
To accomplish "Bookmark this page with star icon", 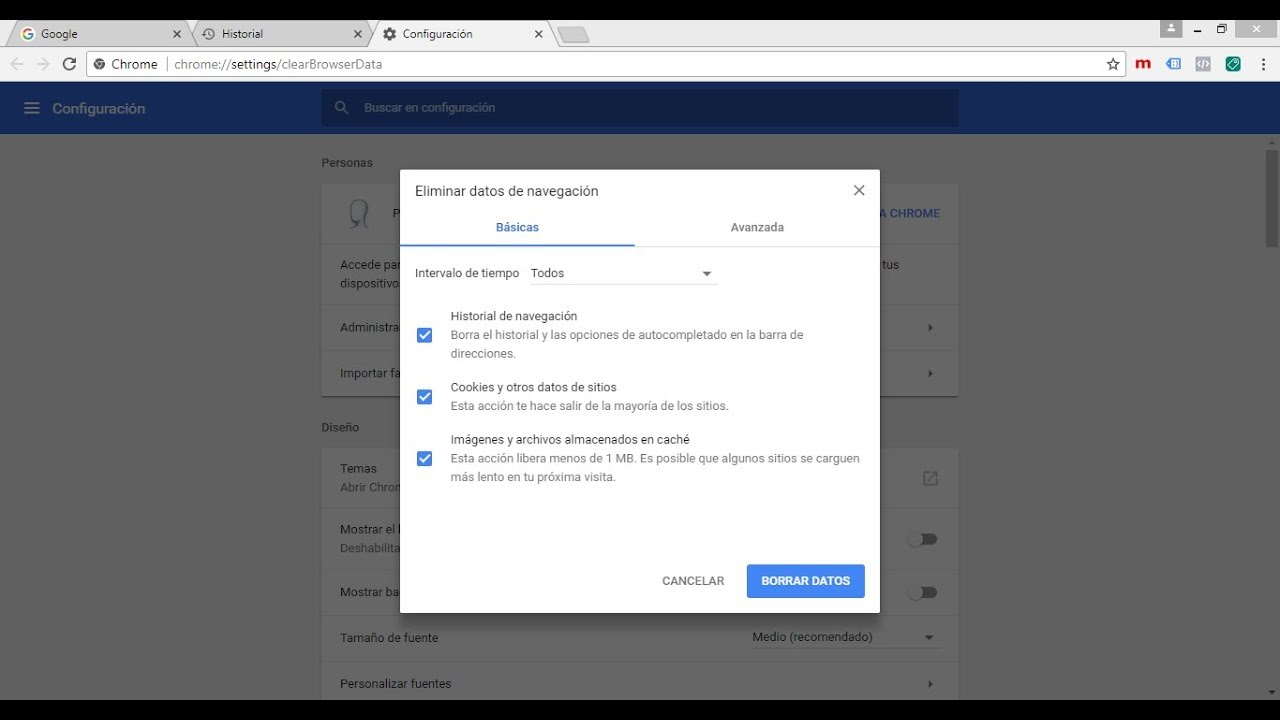I will click(1113, 64).
